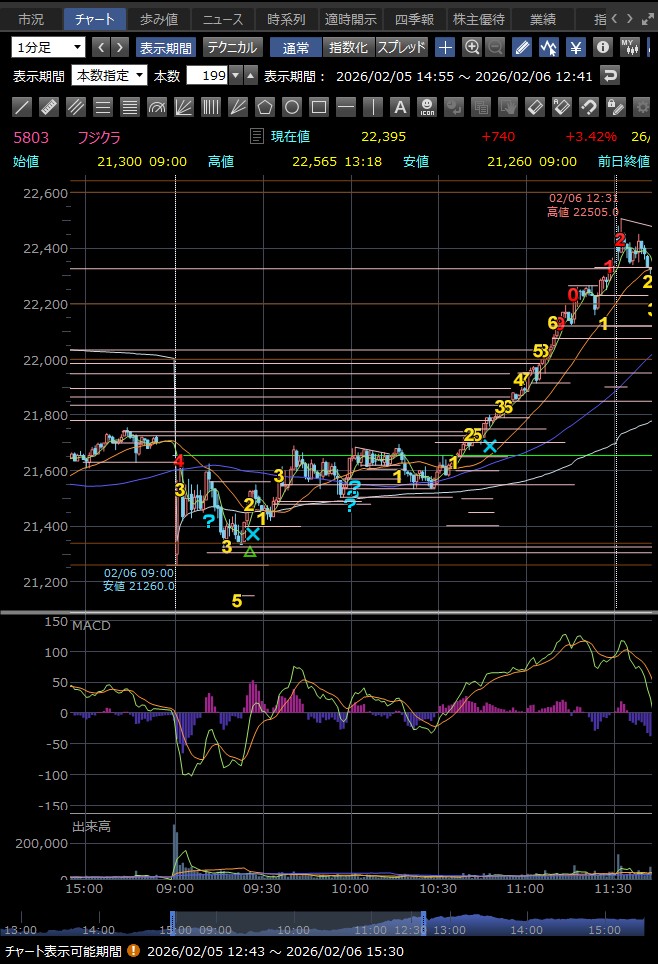
Task: Pick the ellipse drawing tool
Action: click(292, 107)
